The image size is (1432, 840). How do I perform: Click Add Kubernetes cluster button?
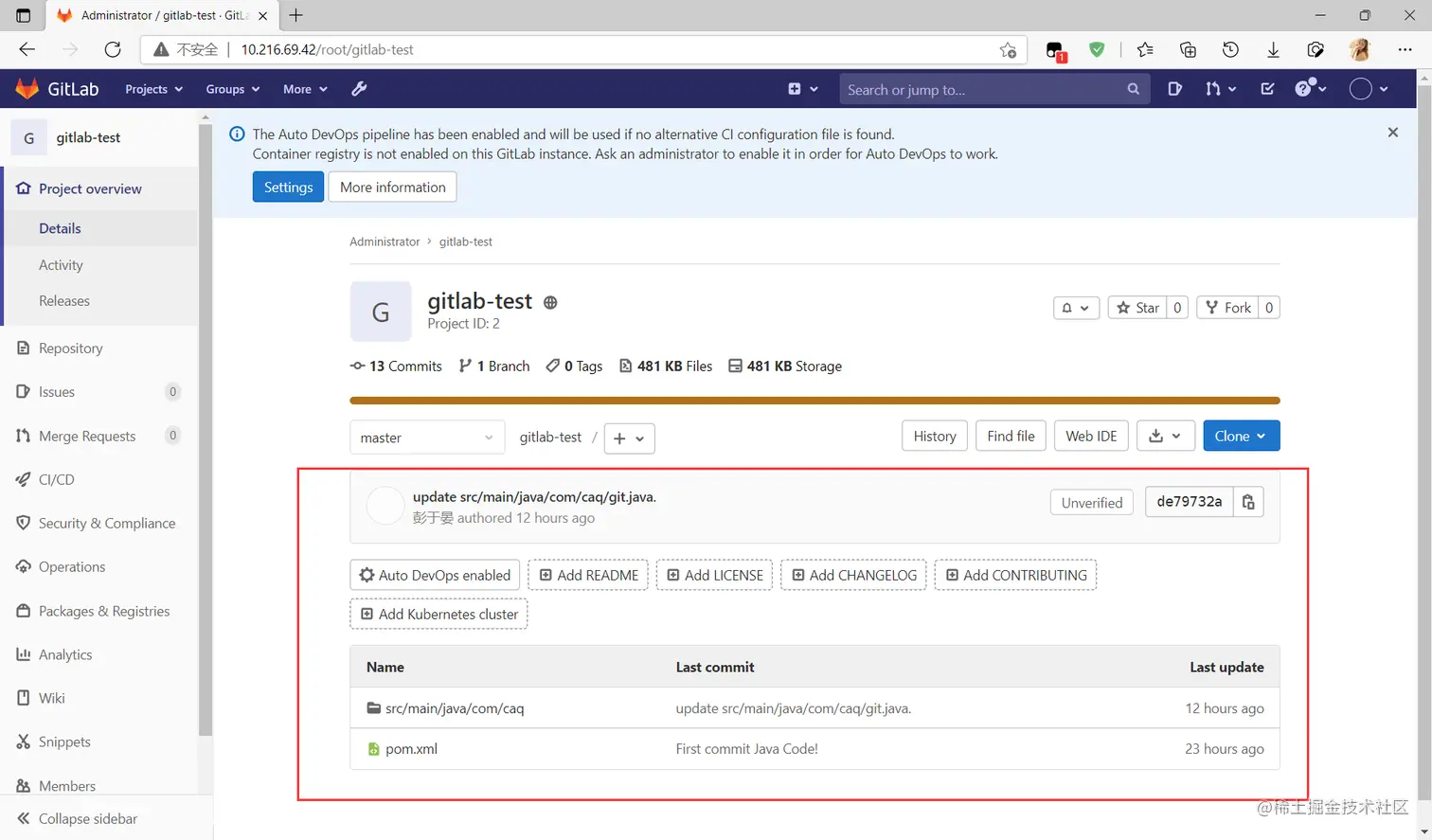point(439,614)
